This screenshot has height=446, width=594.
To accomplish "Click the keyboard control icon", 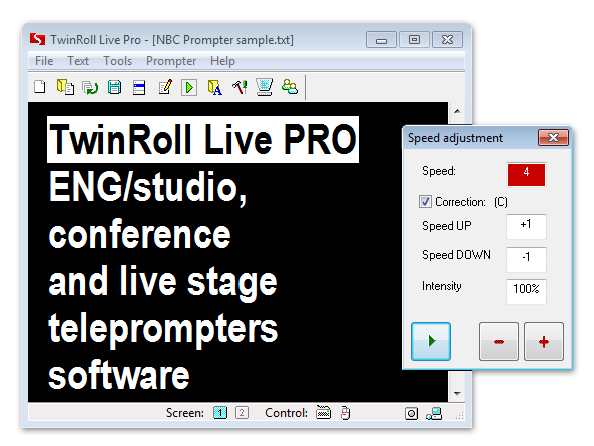I will point(323,413).
